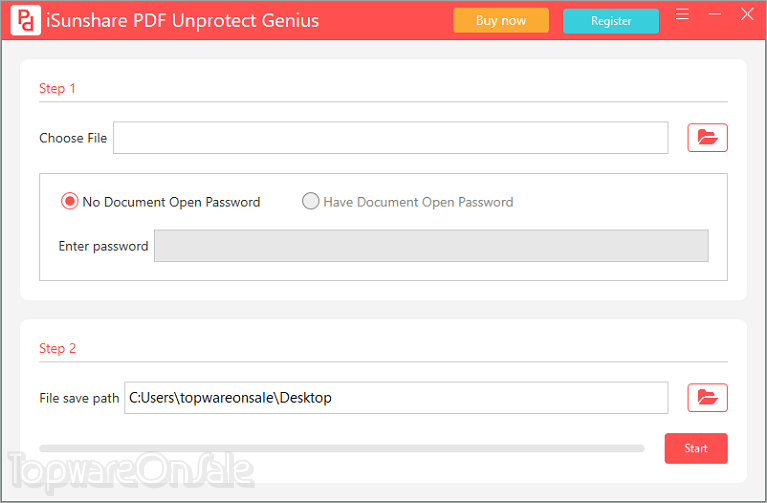
Task: Close the iSunshare PDF Unprotect Genius window
Action: click(747, 14)
